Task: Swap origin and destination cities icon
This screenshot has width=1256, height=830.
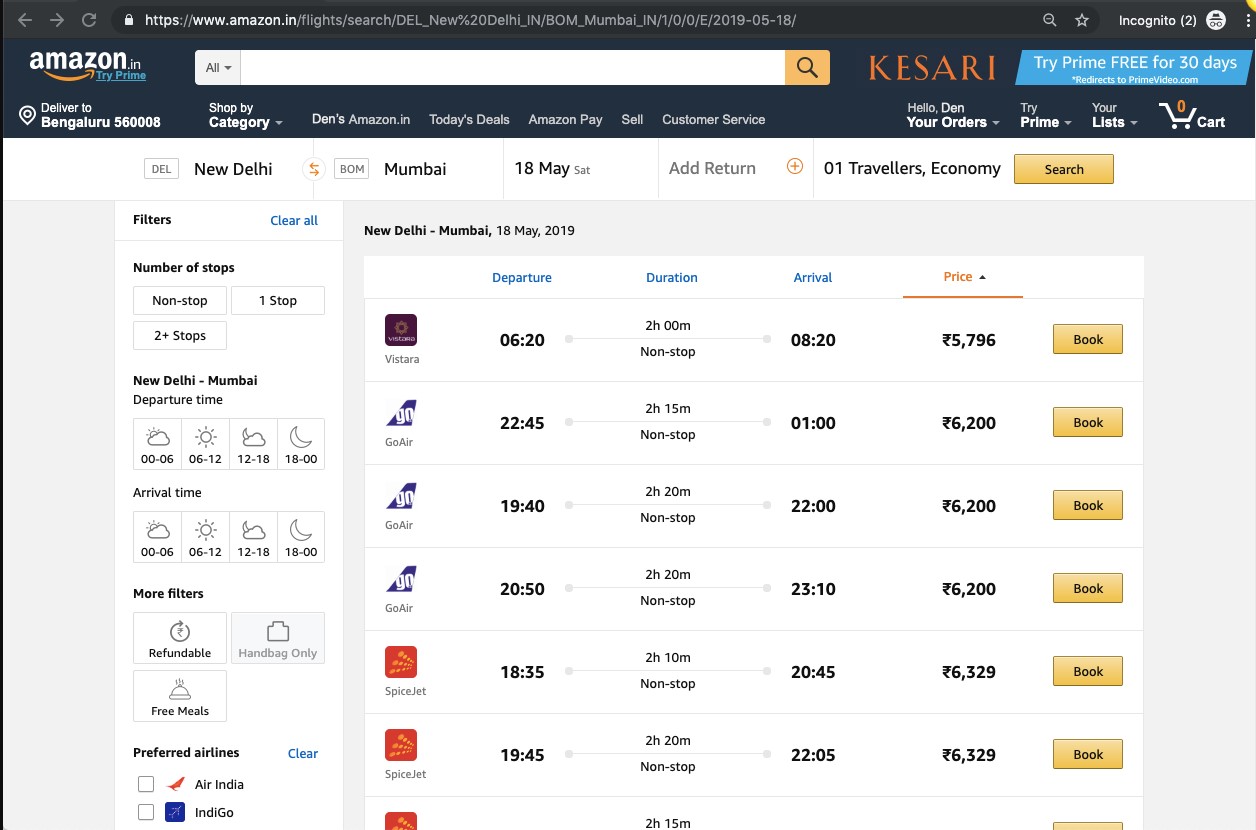Action: (x=314, y=169)
